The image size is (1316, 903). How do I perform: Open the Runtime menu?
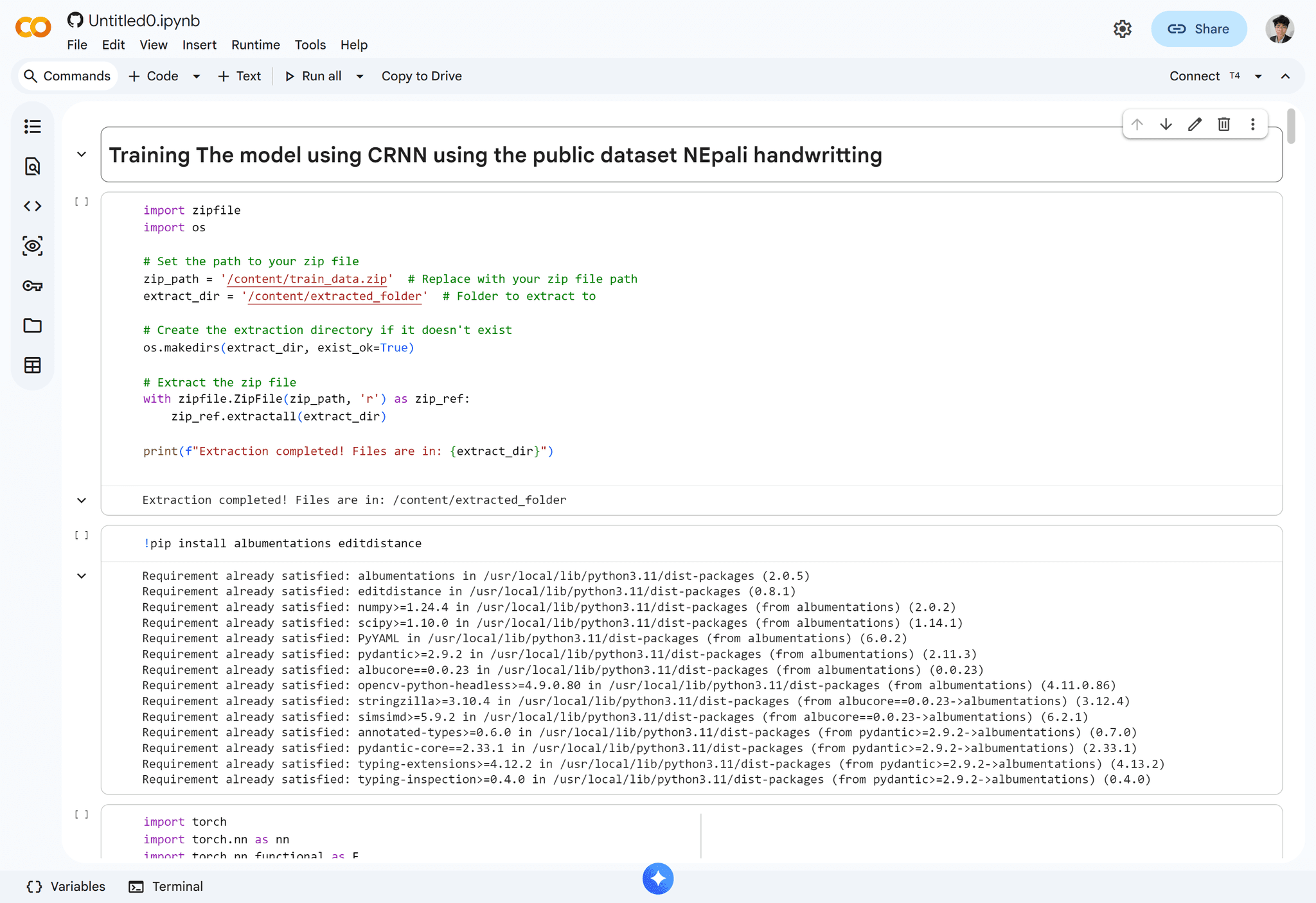[255, 45]
